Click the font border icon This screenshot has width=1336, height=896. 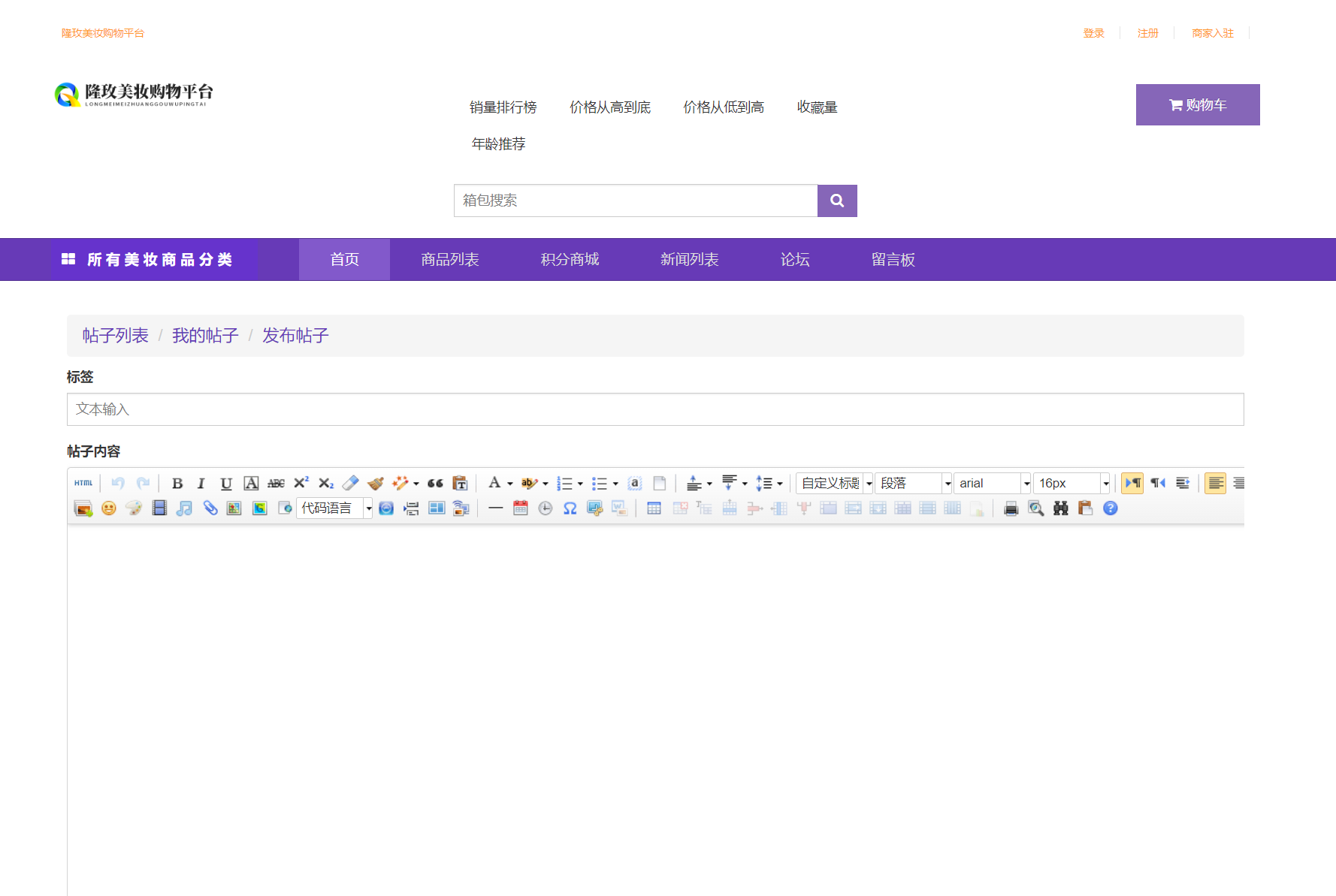251,483
